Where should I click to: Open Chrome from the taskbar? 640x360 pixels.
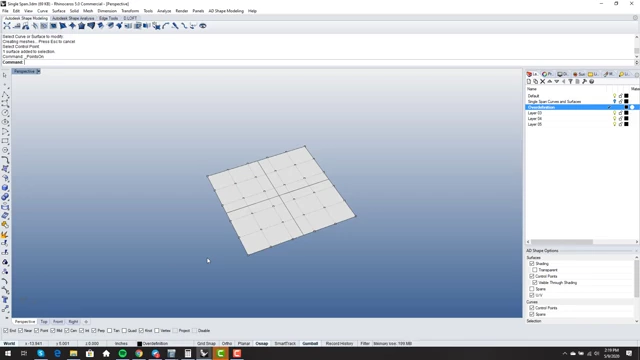pyautogui.click(x=139, y=353)
